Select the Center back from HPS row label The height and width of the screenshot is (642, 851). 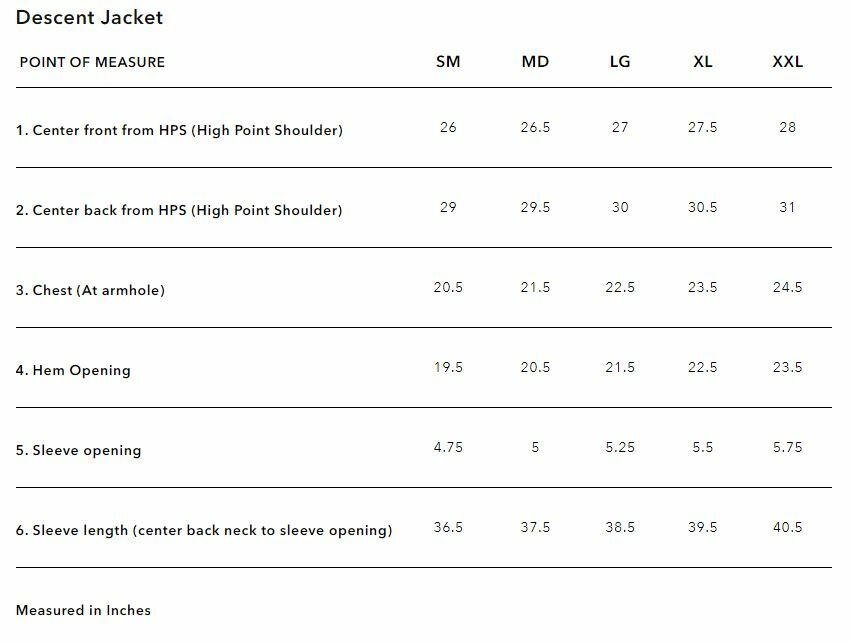coord(179,210)
